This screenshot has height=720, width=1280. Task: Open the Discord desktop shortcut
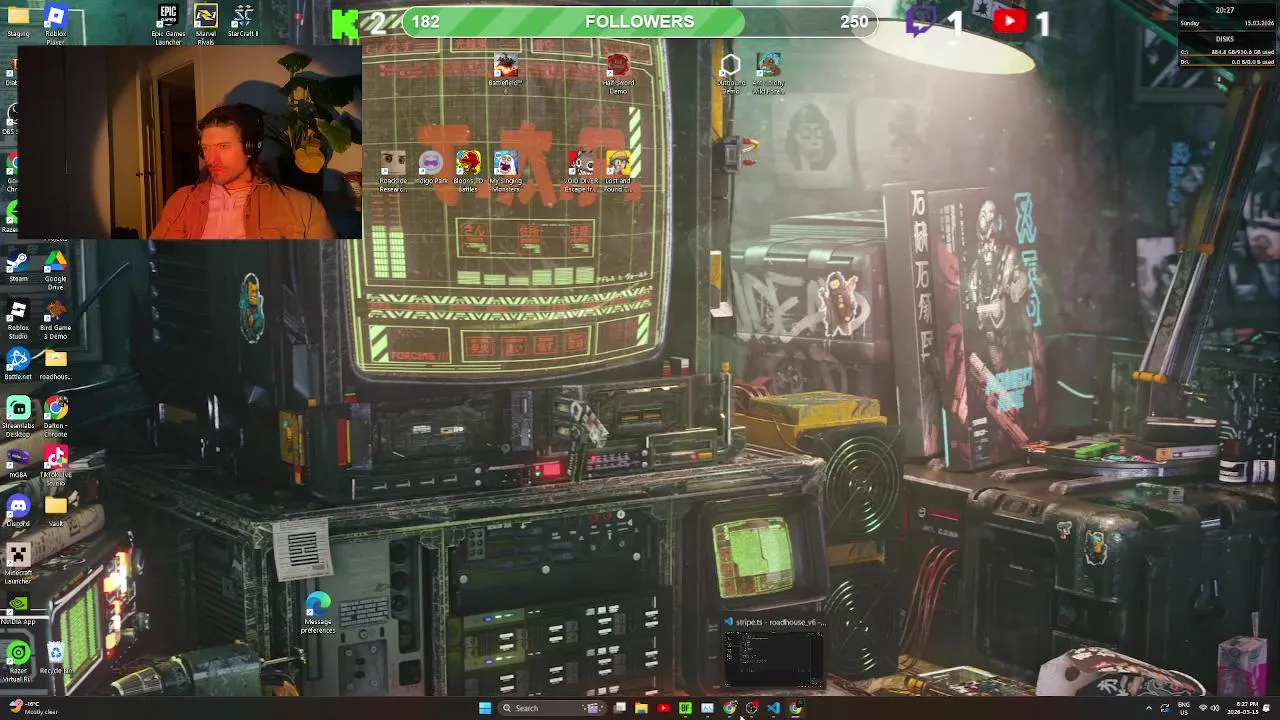(18, 511)
